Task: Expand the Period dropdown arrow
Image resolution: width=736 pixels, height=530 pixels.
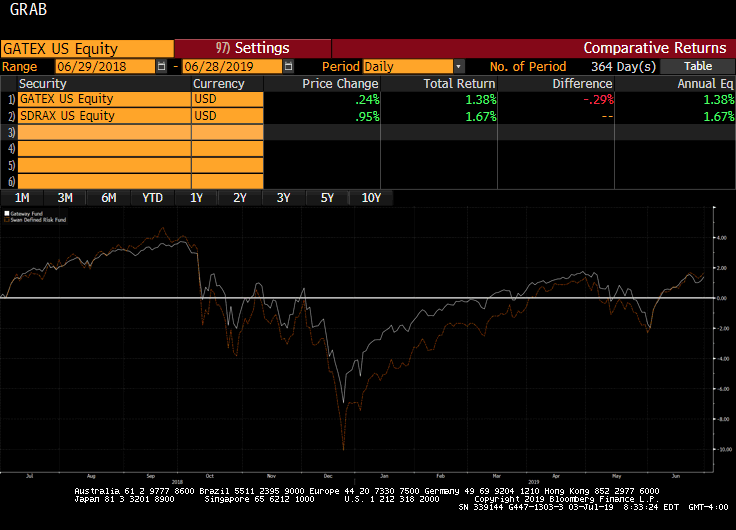Action: [x=459, y=66]
